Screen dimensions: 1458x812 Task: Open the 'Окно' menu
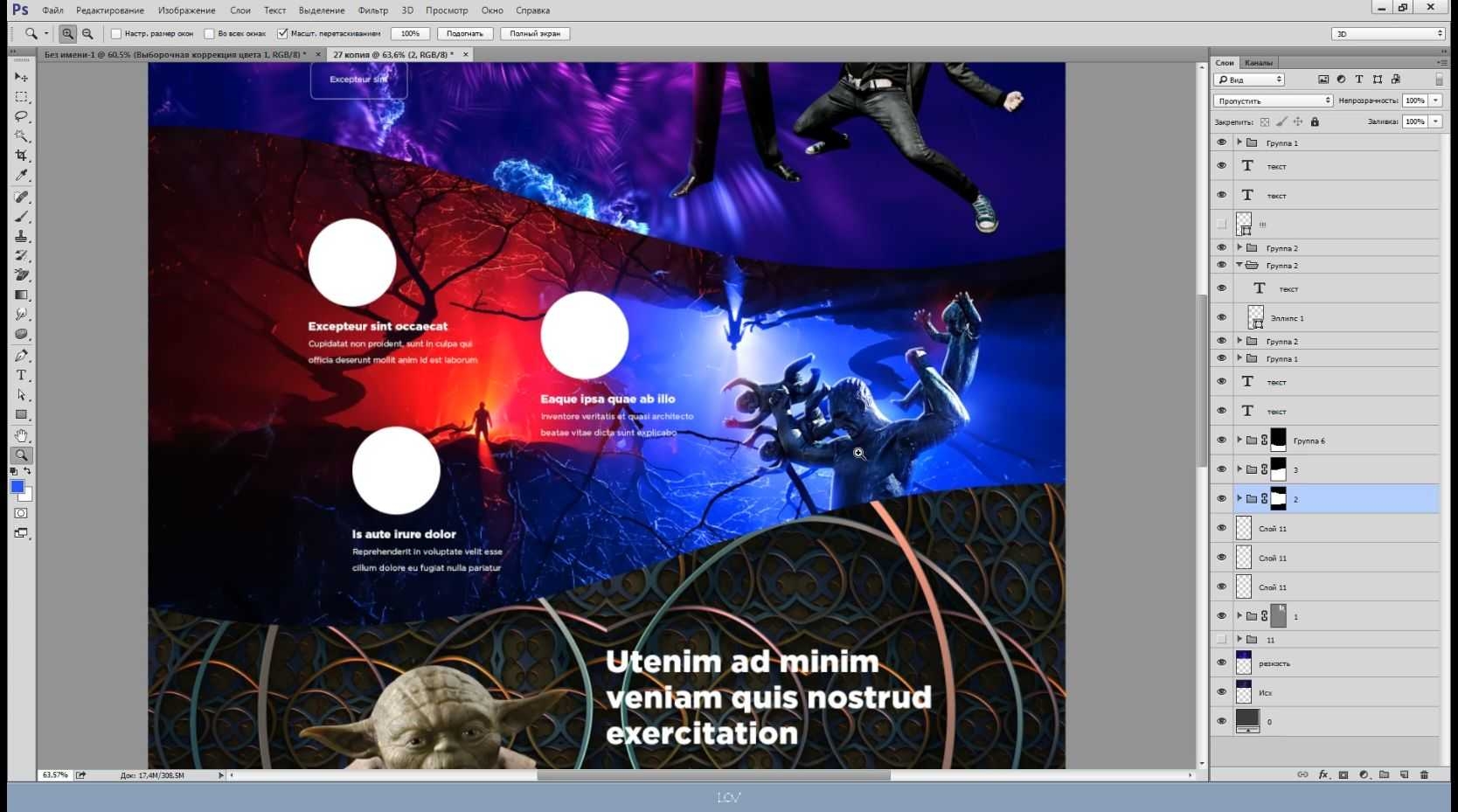pos(492,10)
